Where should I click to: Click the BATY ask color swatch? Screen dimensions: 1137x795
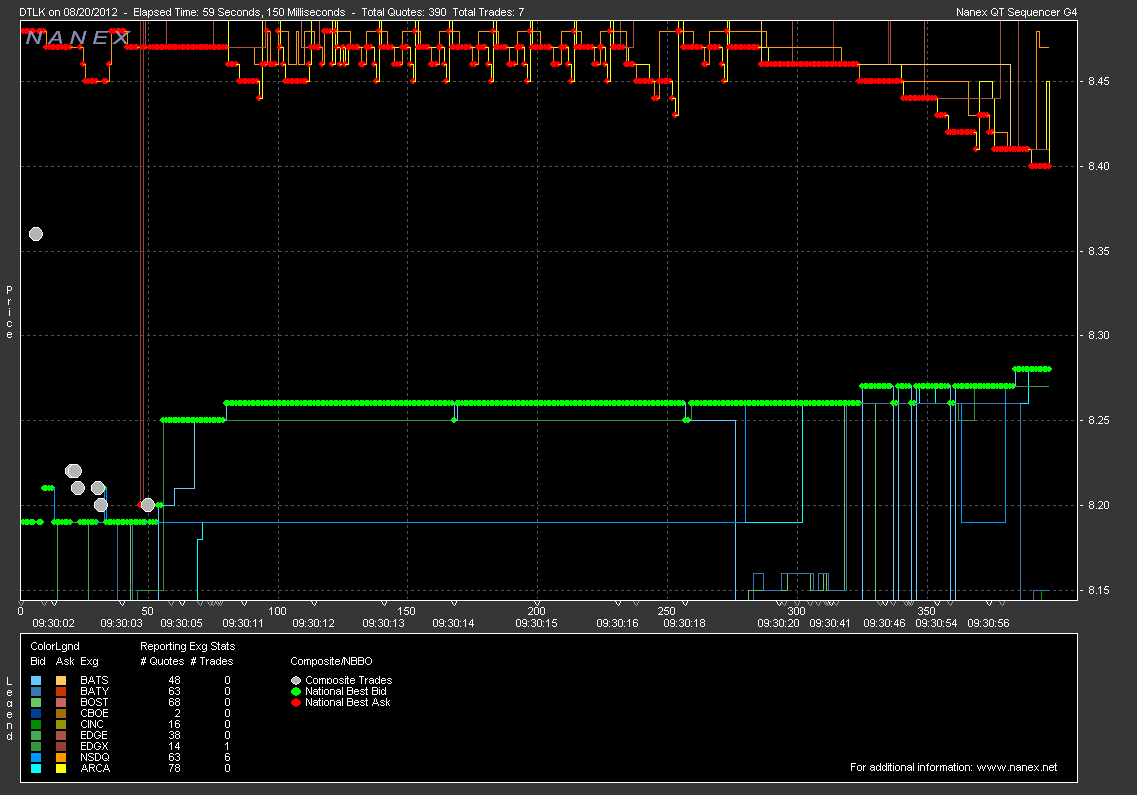point(61,691)
